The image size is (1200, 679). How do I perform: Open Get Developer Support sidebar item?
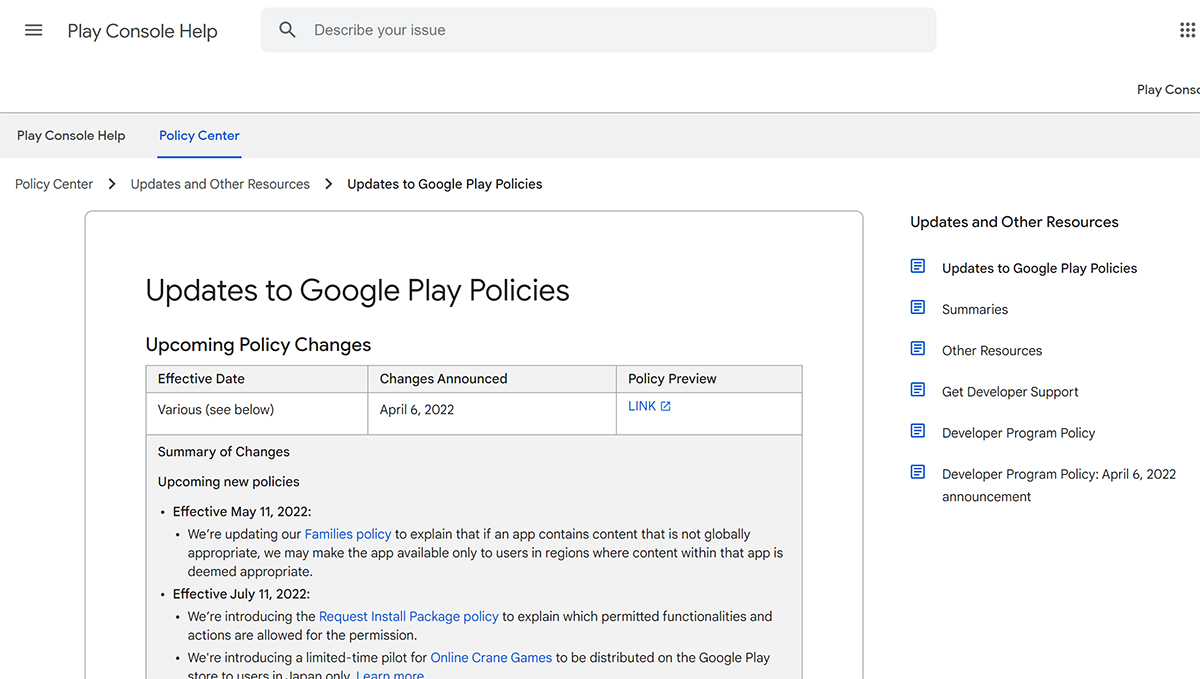tap(1010, 391)
